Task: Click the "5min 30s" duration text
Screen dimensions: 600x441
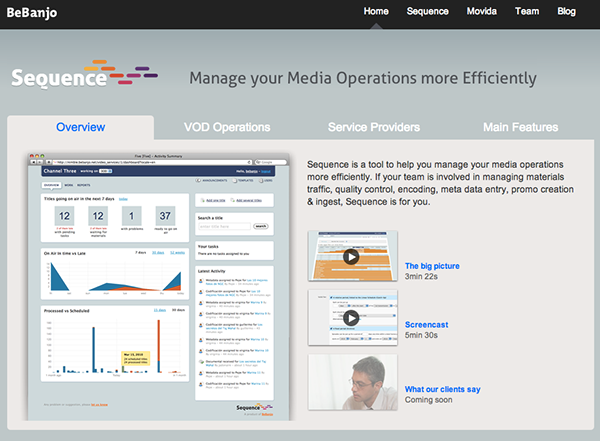Action: coord(421,335)
